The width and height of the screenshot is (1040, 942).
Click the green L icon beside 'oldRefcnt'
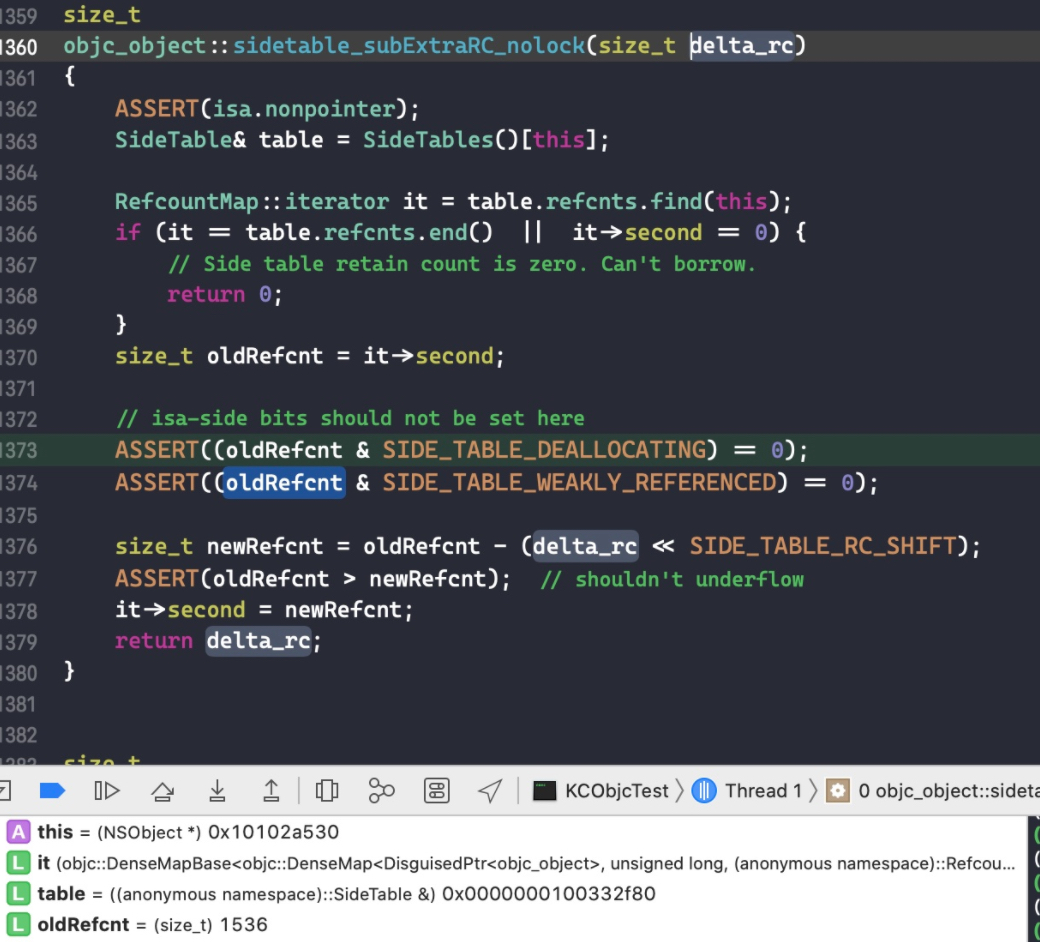pos(19,925)
